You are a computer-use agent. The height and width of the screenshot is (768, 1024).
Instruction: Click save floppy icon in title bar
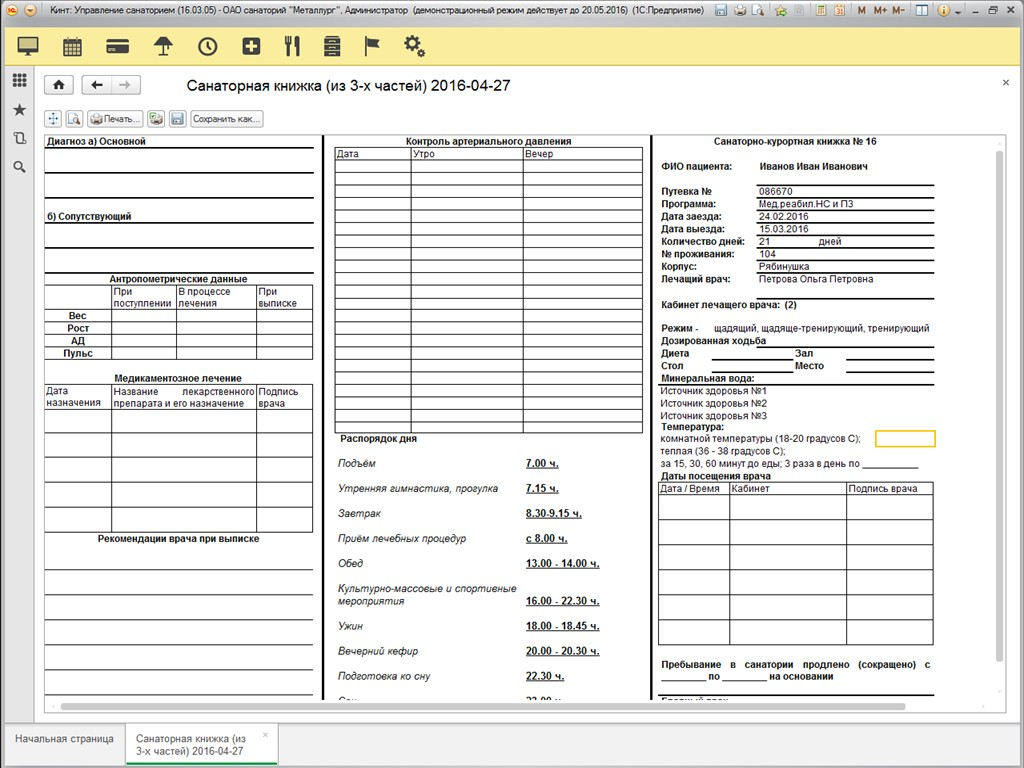[720, 10]
